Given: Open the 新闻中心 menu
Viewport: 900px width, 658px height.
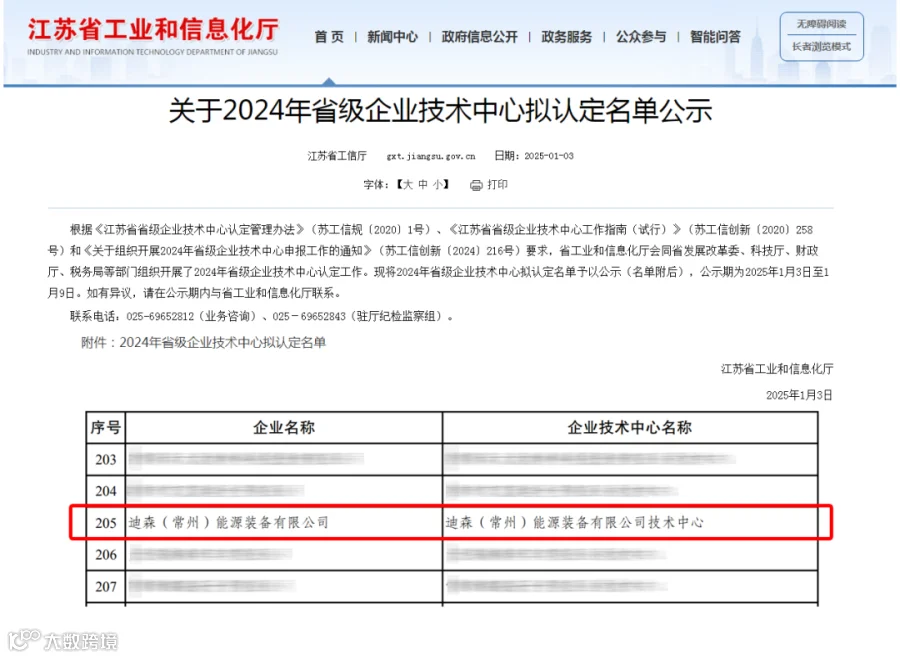Looking at the screenshot, I should pos(393,37).
